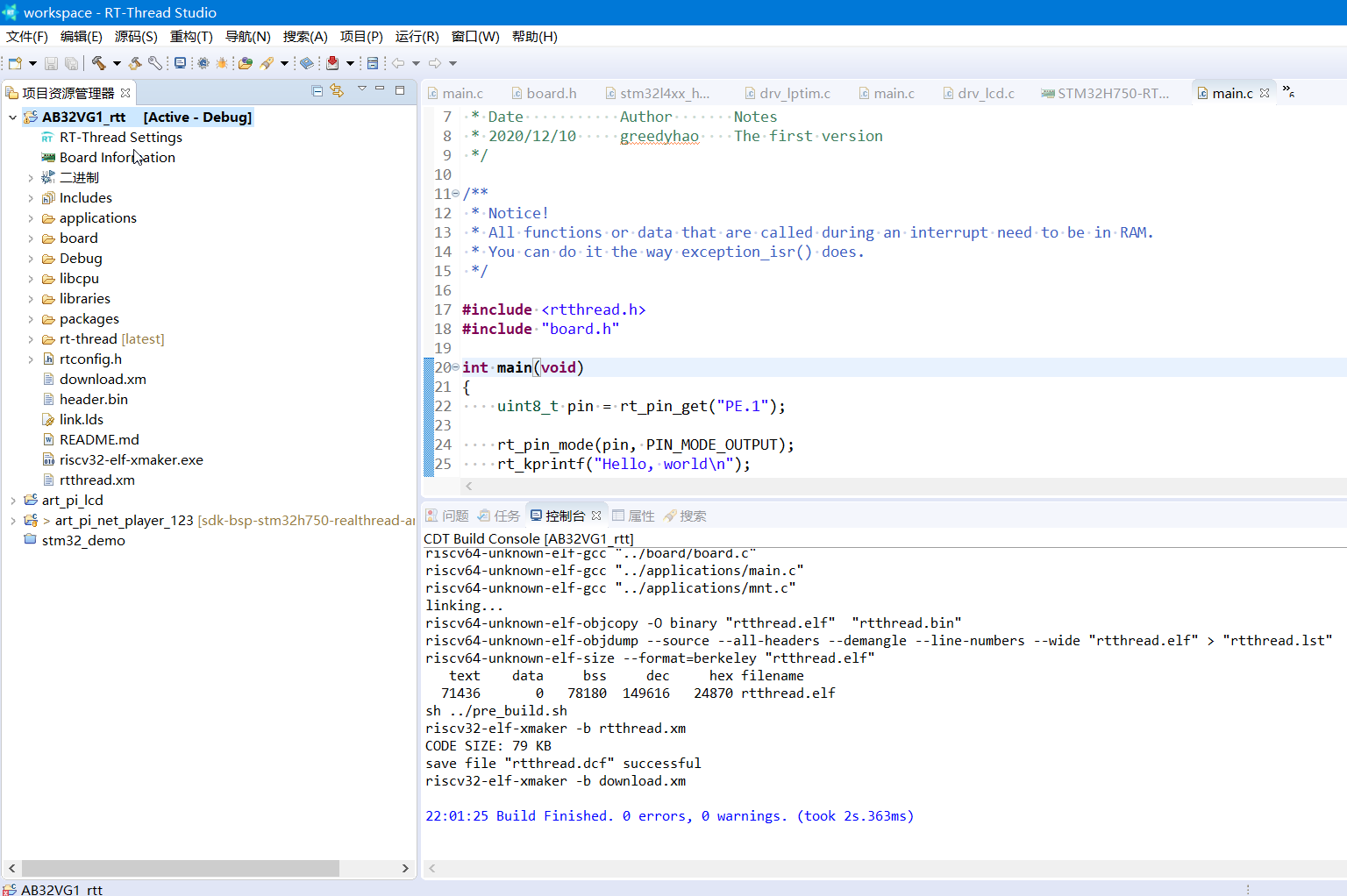Image resolution: width=1347 pixels, height=896 pixels.
Task: Switch to the drv_lcd.c editor tab
Action: (979, 93)
